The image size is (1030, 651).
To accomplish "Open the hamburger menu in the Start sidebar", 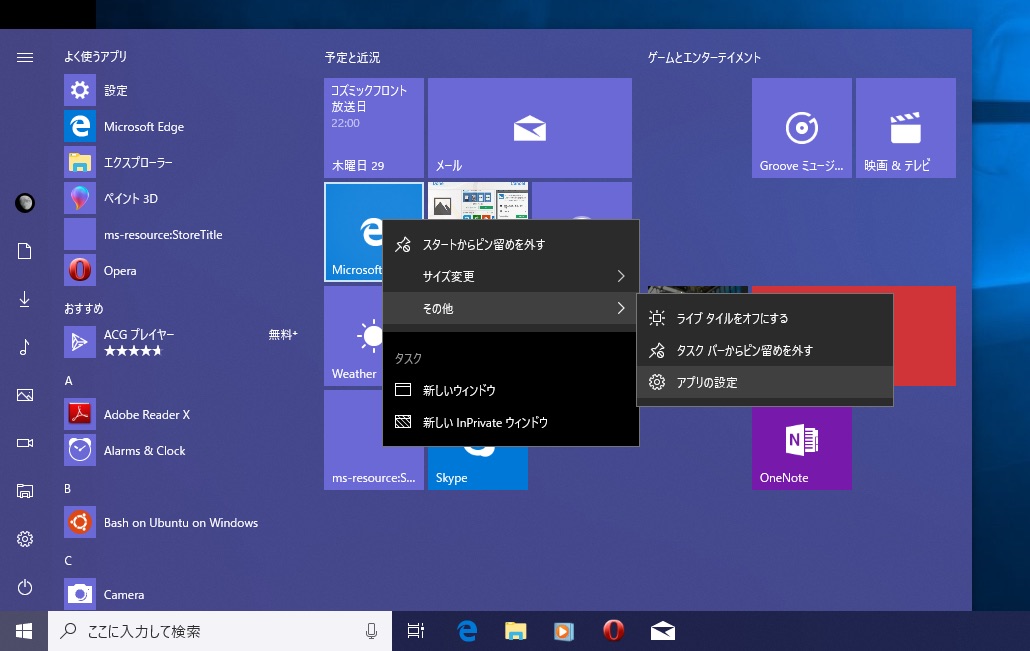I will 25,58.
